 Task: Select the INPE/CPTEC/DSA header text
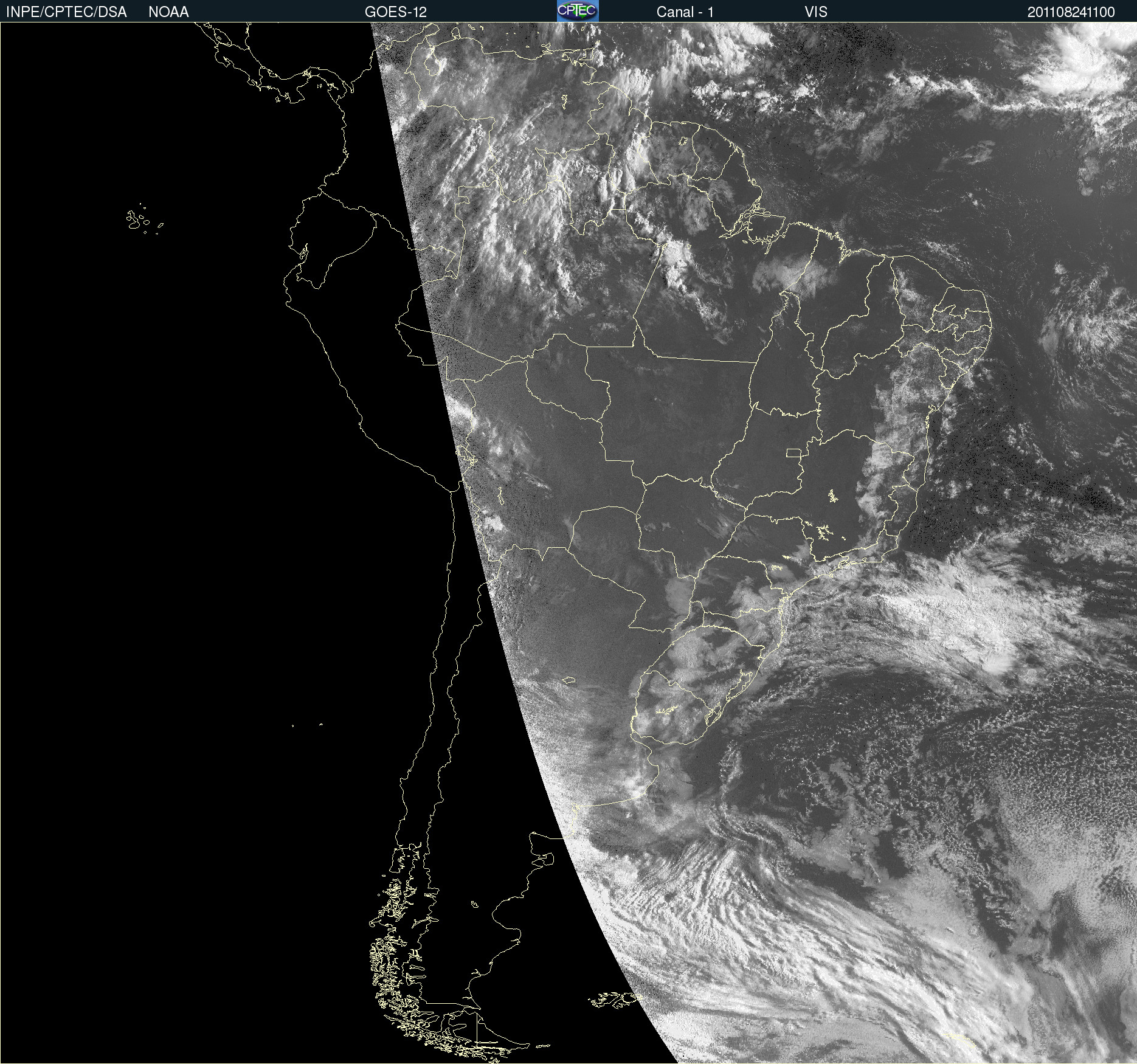click(66, 12)
